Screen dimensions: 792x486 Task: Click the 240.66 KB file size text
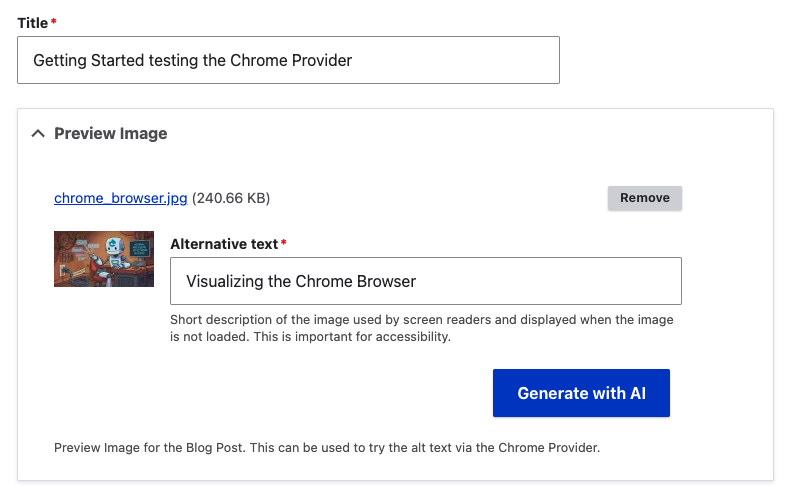231,198
